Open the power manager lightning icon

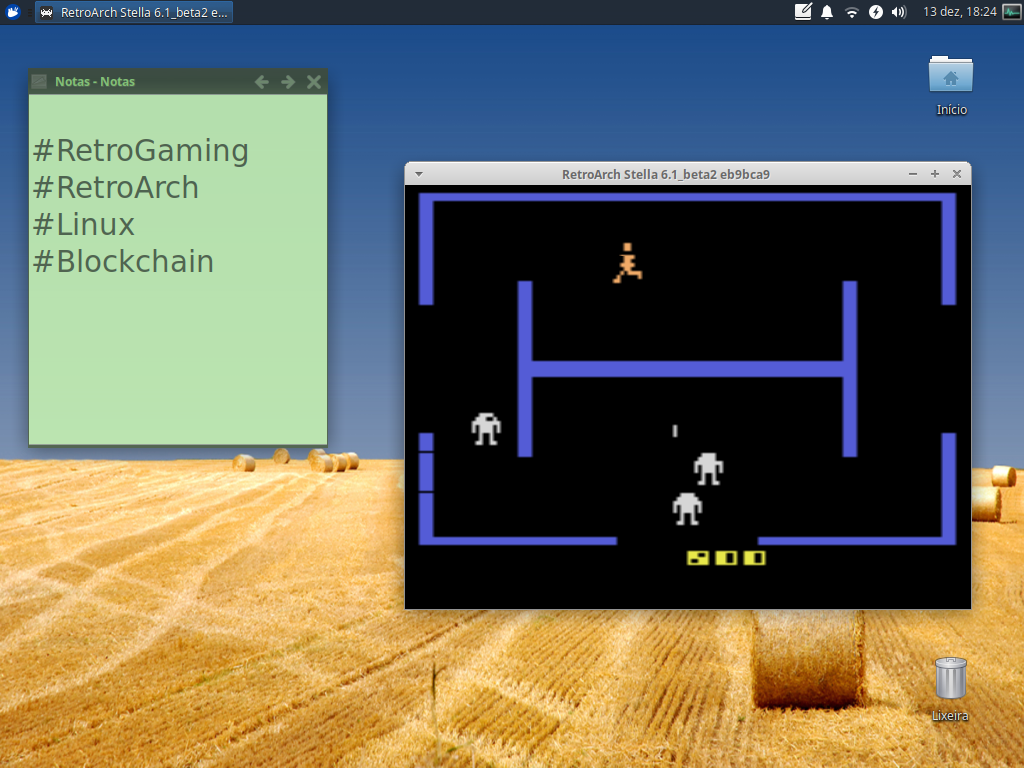pos(876,12)
